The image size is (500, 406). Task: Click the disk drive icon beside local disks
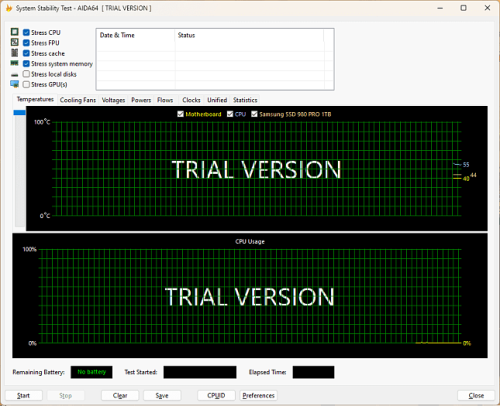[x=15, y=75]
